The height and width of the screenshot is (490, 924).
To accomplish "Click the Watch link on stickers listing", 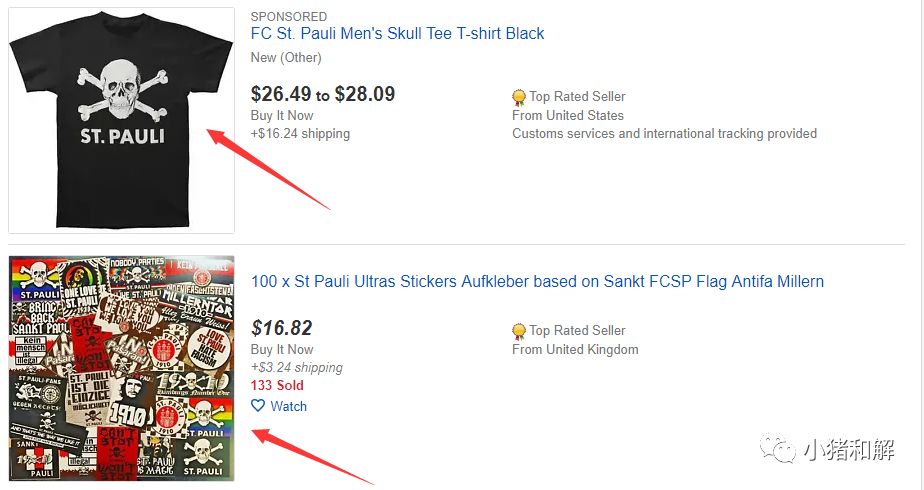I will pos(288,406).
